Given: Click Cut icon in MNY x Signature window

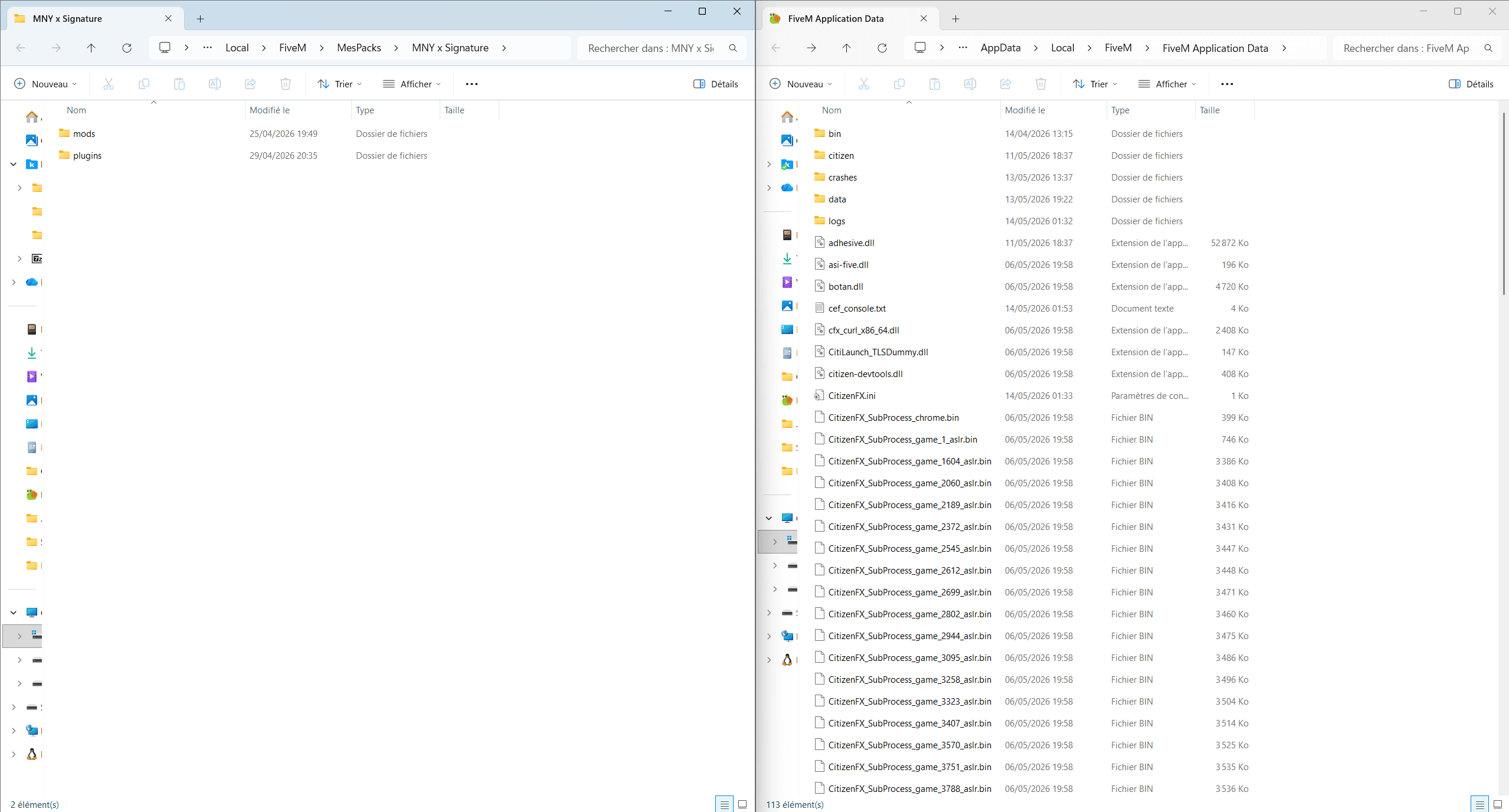Looking at the screenshot, I should tap(109, 84).
